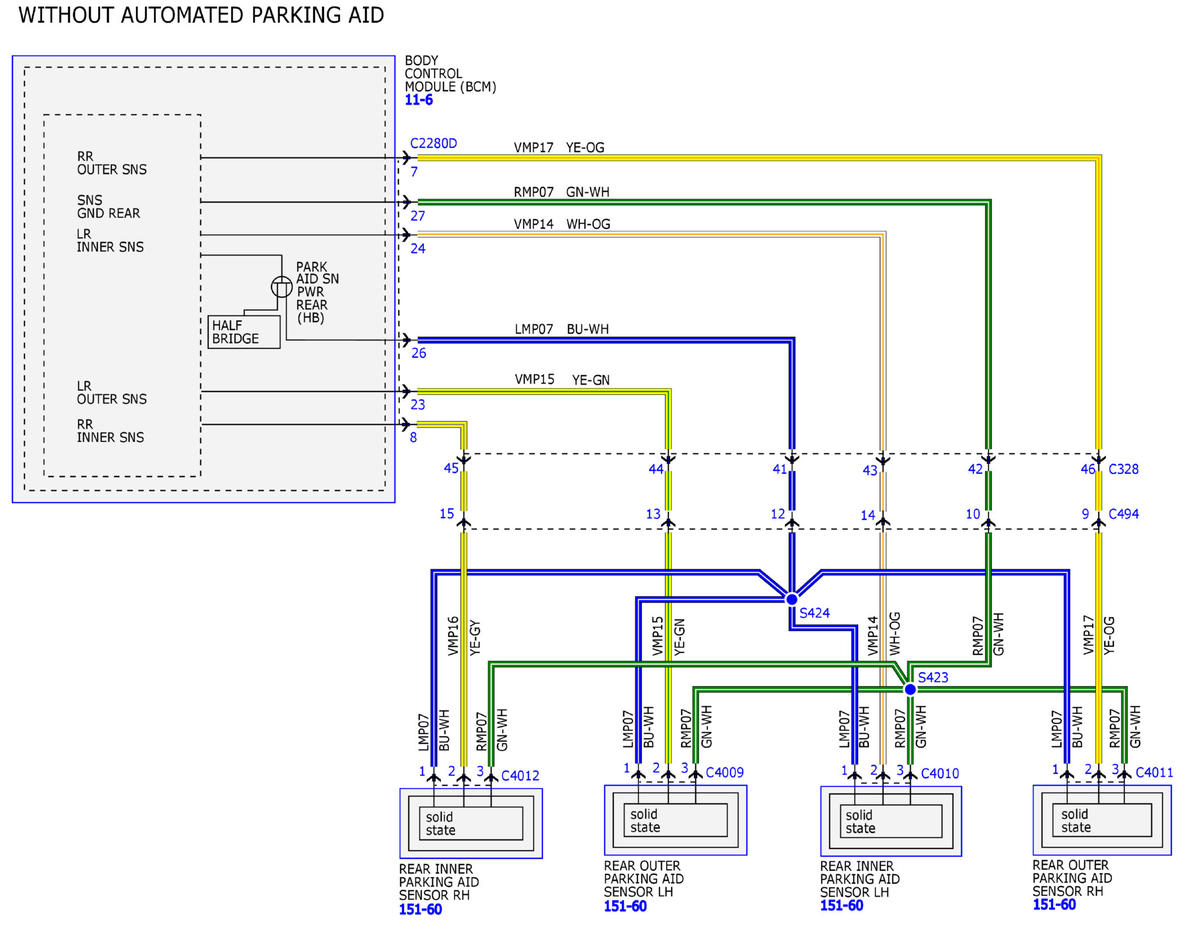1200x927 pixels.
Task: Click the vertical 'VMP16' circuit label
Action: (452, 636)
